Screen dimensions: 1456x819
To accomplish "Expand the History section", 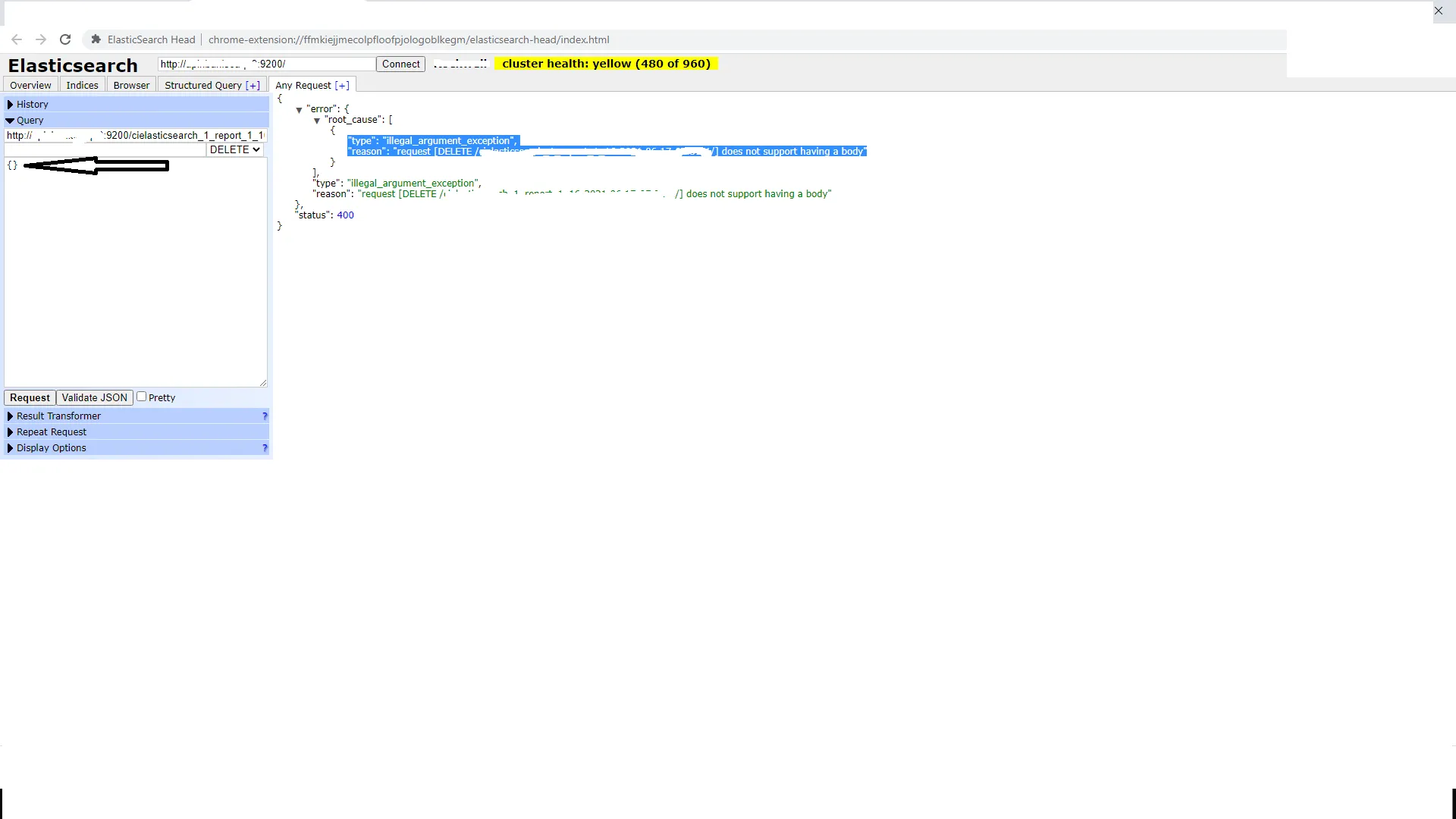I will point(32,105).
